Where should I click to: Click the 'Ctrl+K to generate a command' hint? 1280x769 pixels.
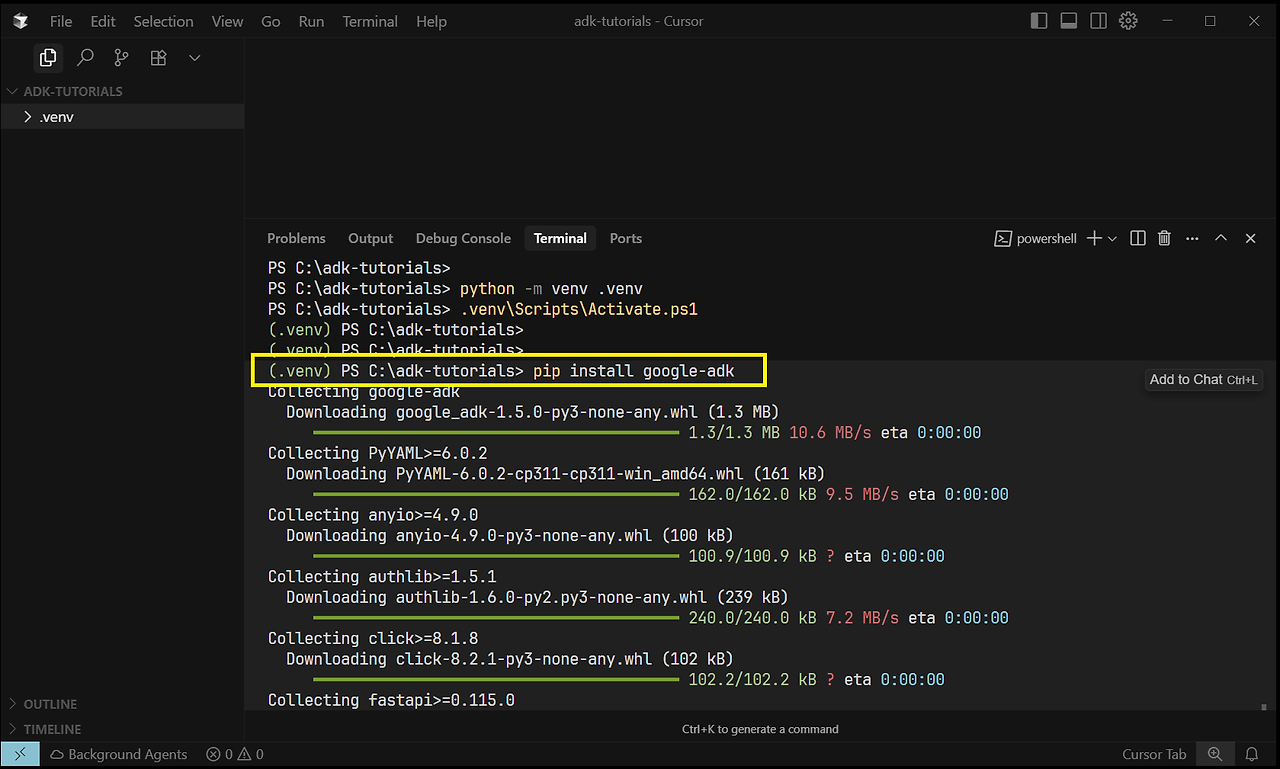tap(760, 729)
